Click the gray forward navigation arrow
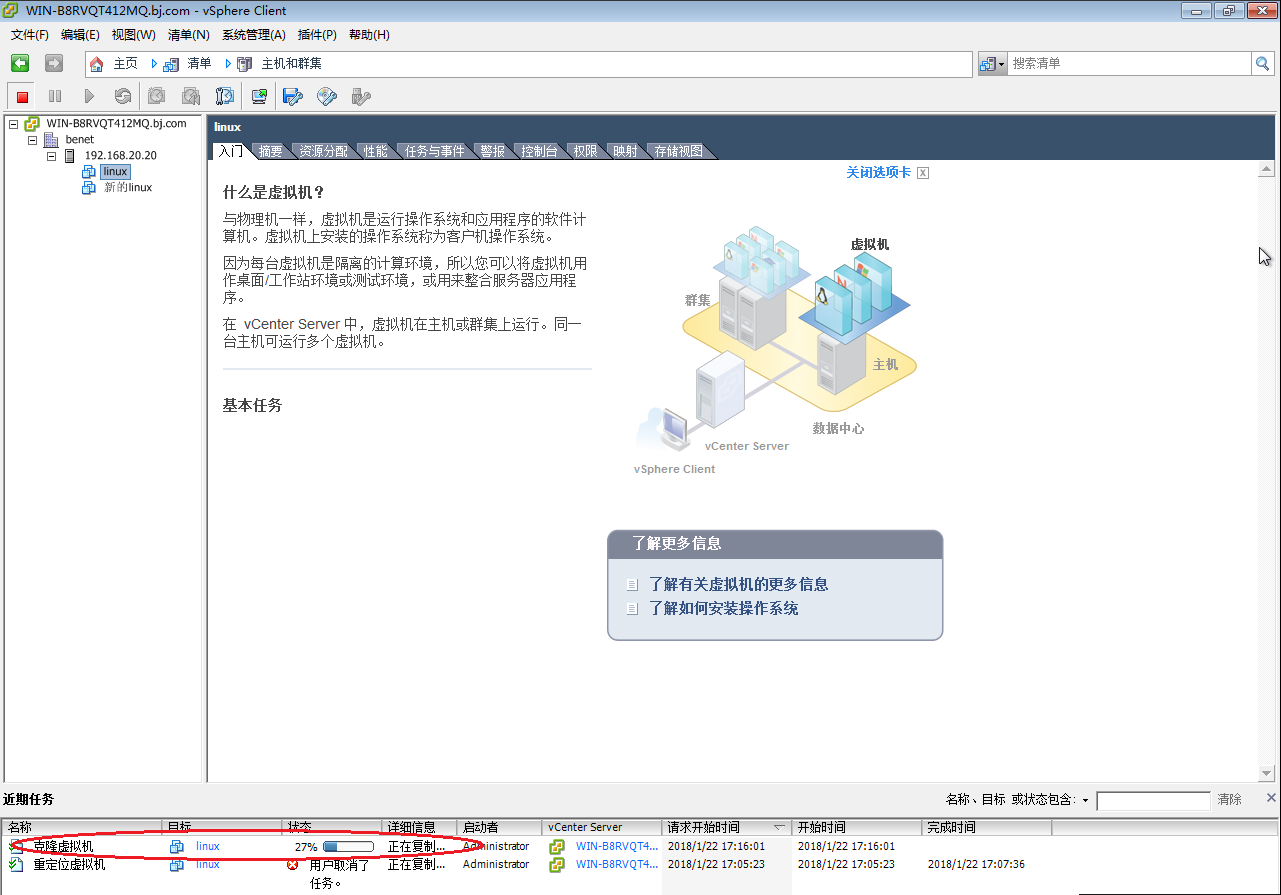This screenshot has width=1281, height=895. coord(54,63)
